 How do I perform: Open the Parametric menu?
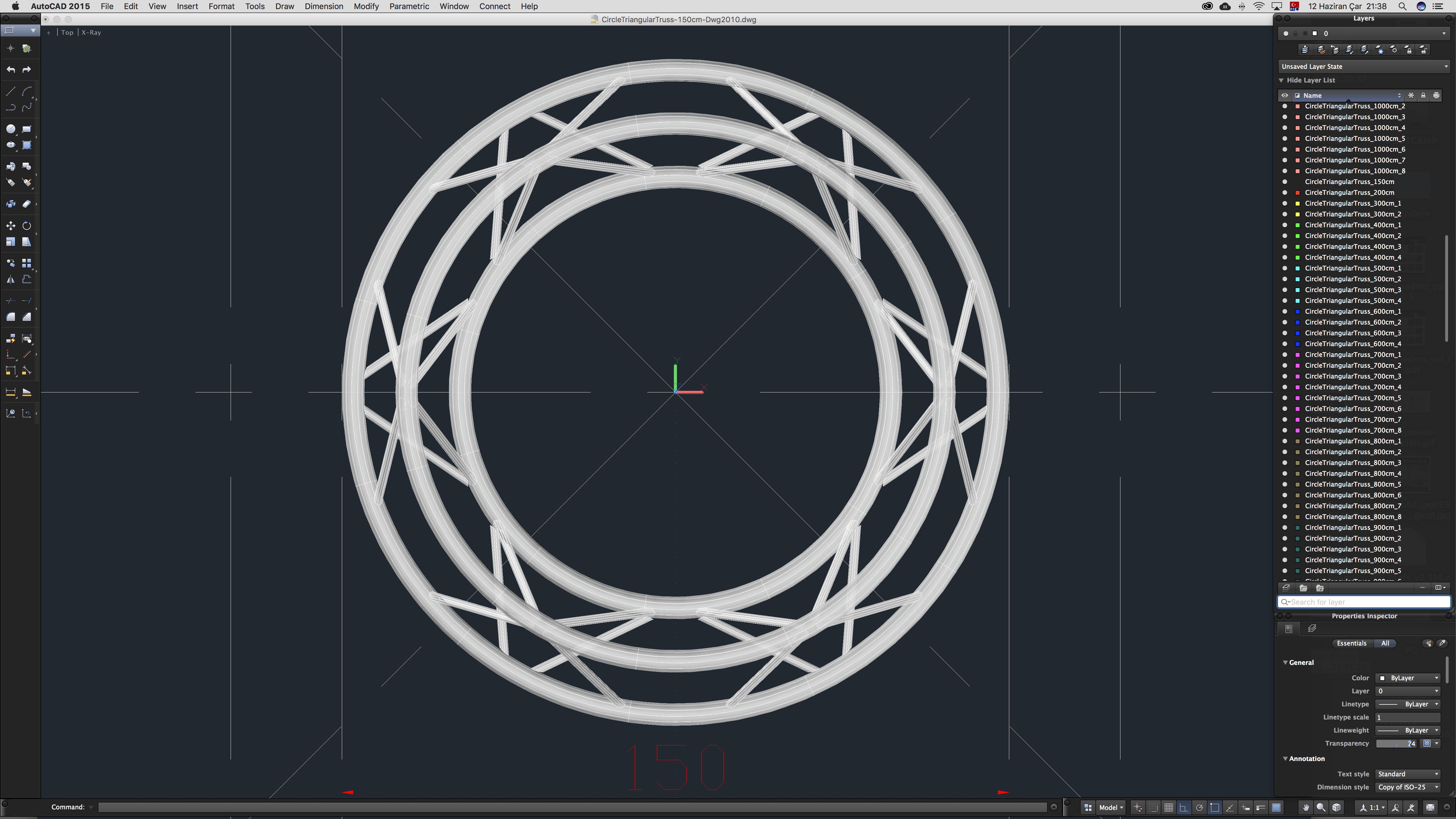[409, 6]
